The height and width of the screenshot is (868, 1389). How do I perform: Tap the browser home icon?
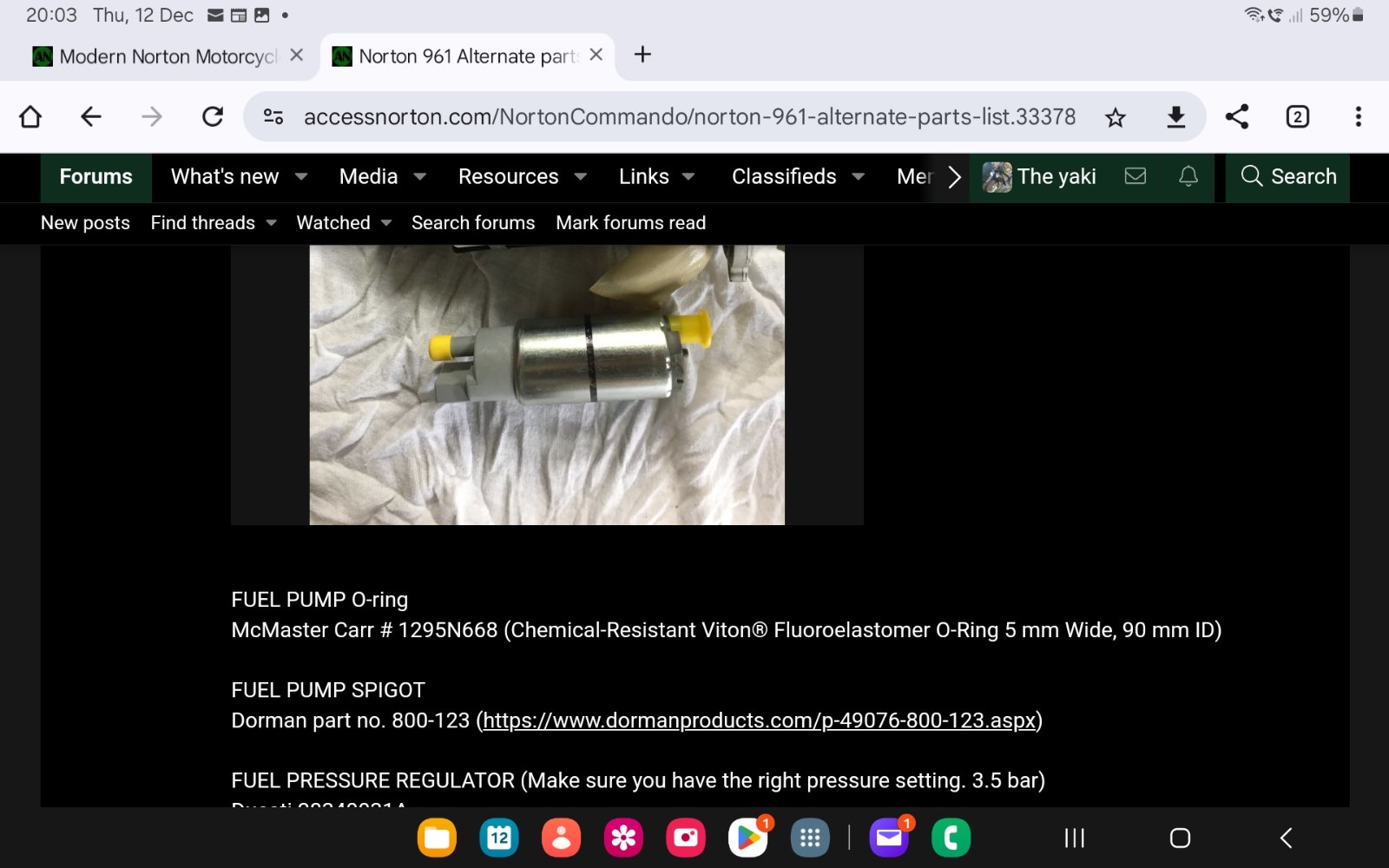pos(30,116)
